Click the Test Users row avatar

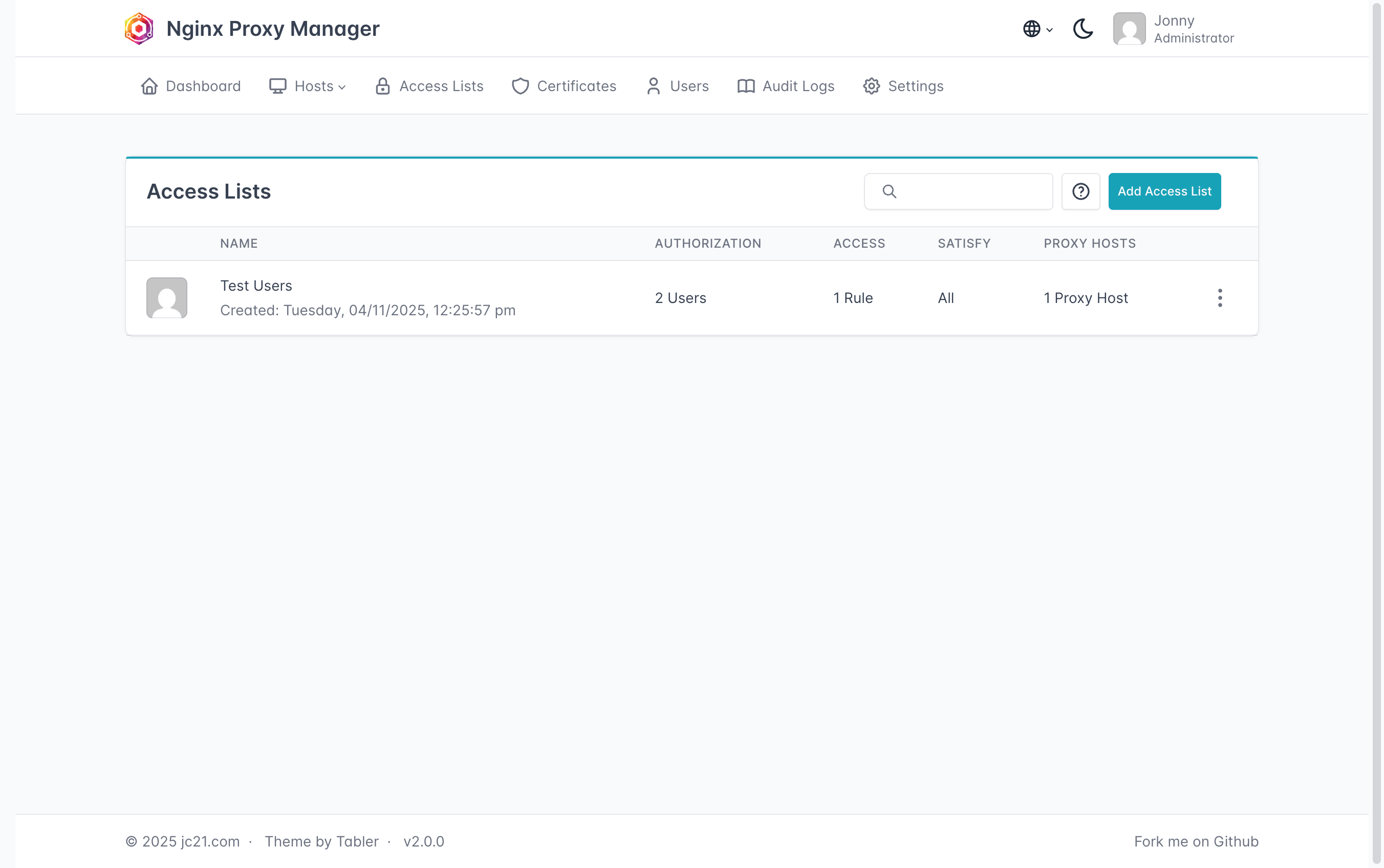(x=166, y=298)
